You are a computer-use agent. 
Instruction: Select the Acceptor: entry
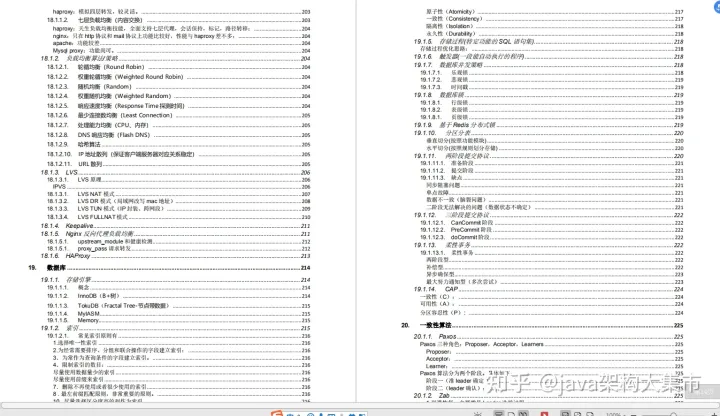click(555, 359)
